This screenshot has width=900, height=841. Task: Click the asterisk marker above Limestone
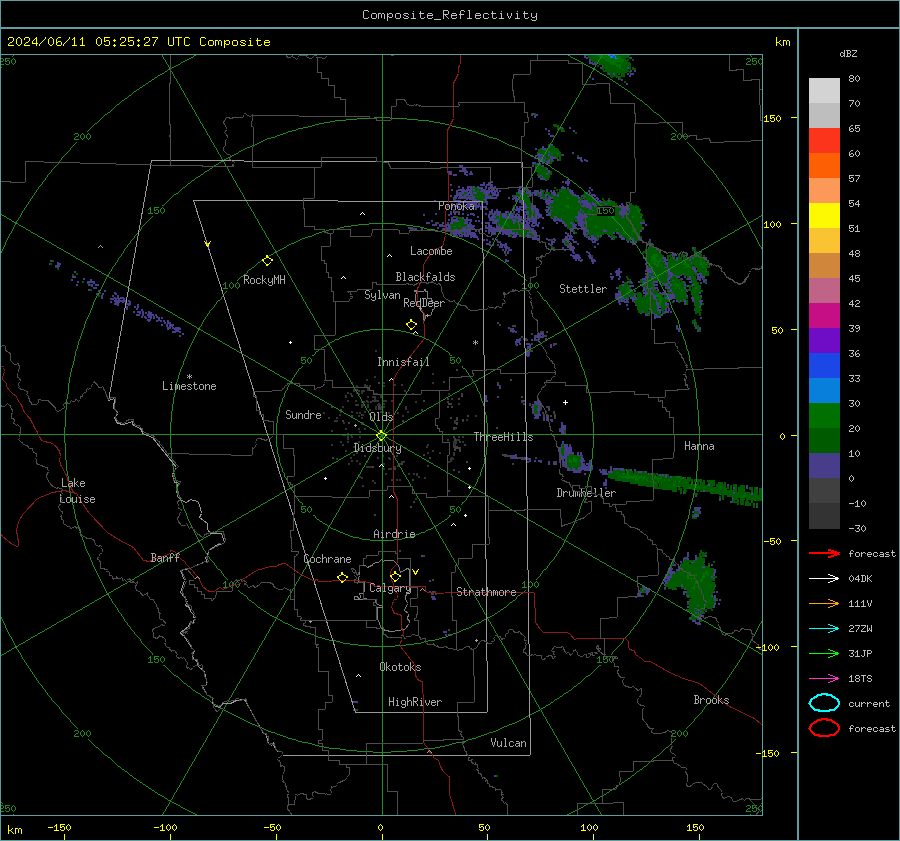(189, 377)
